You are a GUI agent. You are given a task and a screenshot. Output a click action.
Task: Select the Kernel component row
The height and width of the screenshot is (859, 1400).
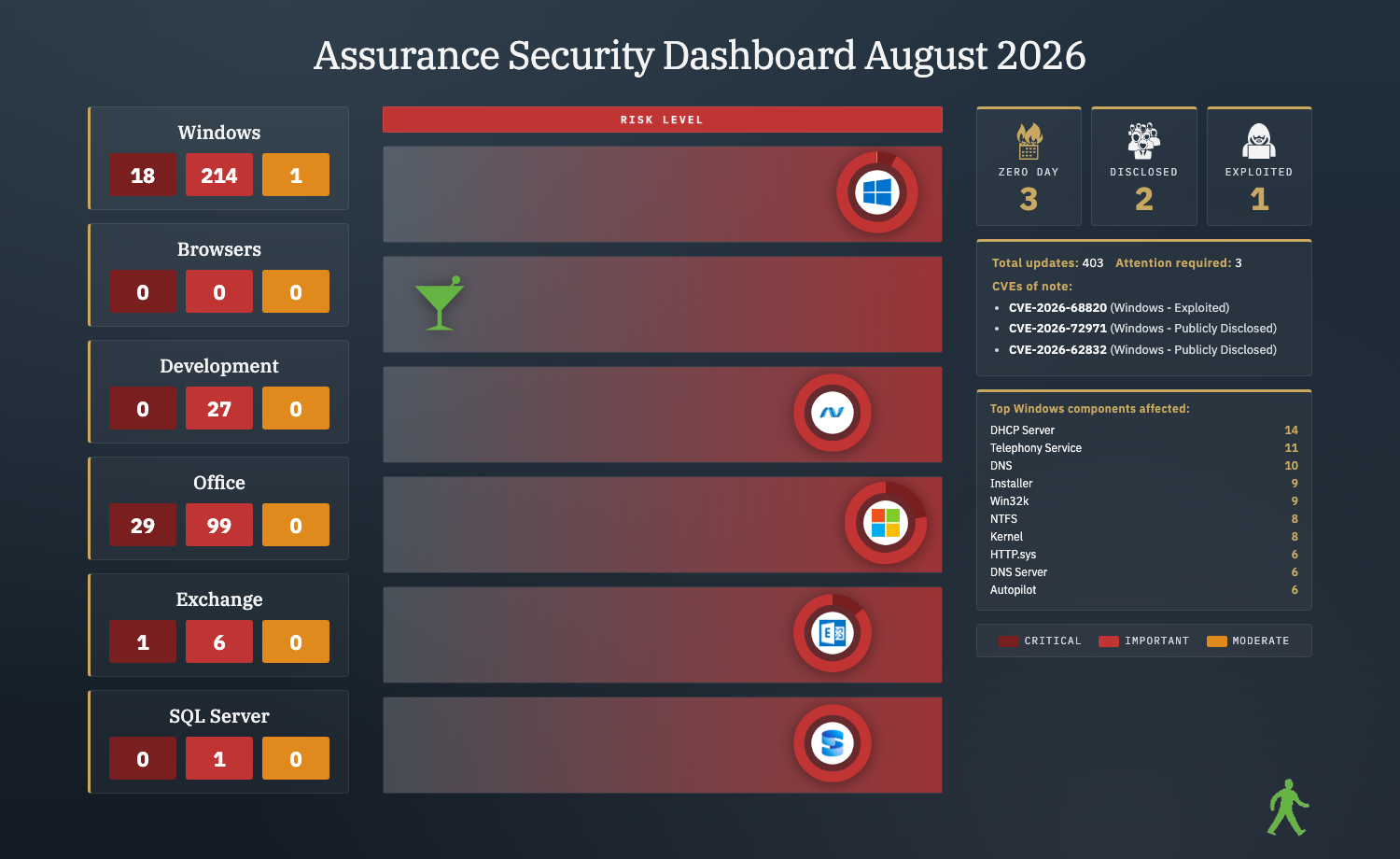point(1144,537)
